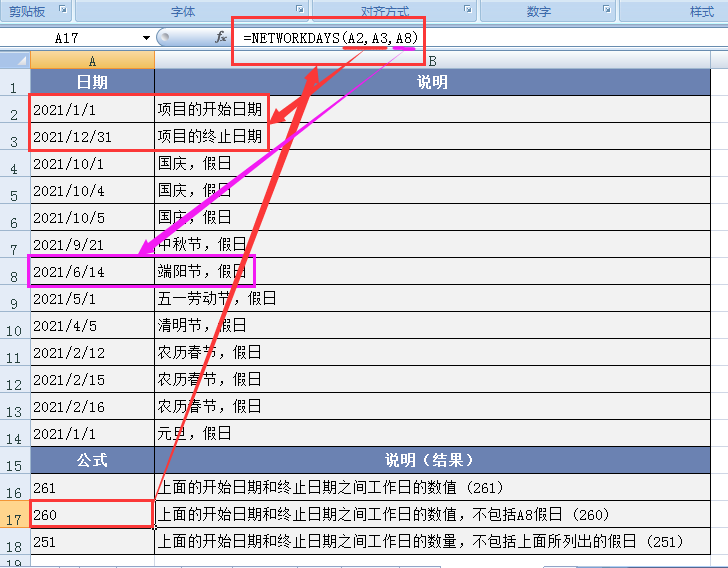Open the Font (字体) group dialog launcher

(300, 9)
